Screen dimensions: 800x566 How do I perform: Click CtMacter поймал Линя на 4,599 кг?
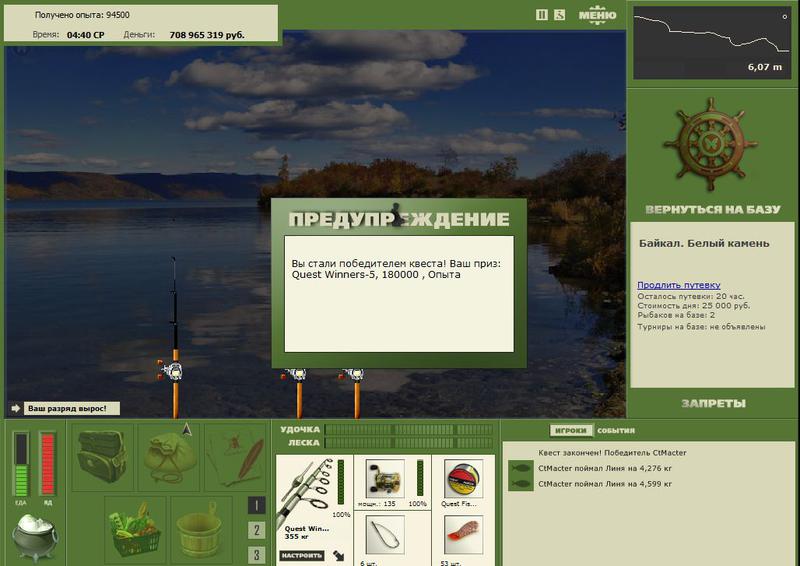click(605, 484)
